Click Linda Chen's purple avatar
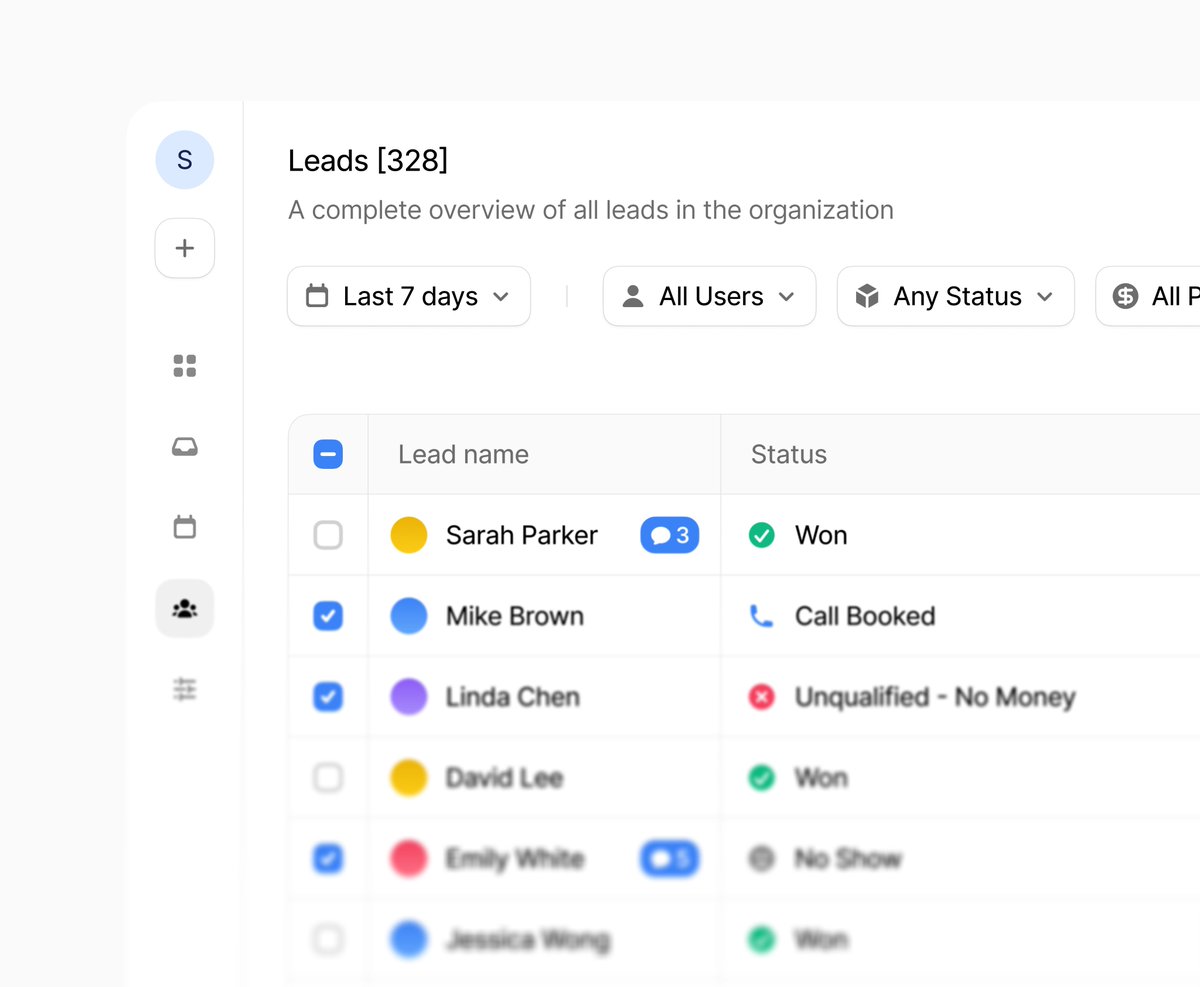1200x987 pixels. pyautogui.click(x=409, y=697)
